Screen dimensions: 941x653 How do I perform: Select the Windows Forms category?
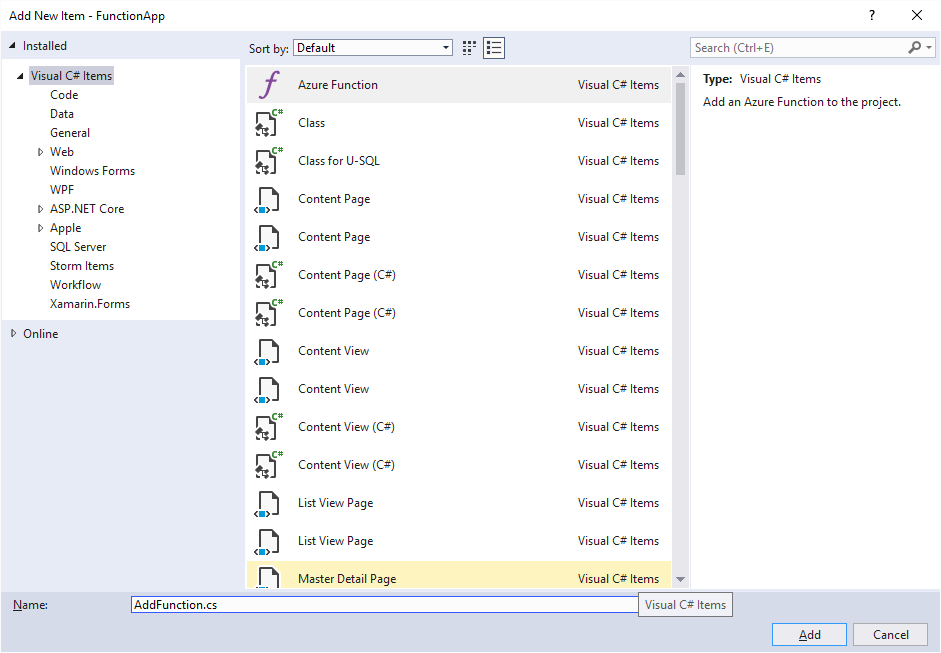[92, 171]
